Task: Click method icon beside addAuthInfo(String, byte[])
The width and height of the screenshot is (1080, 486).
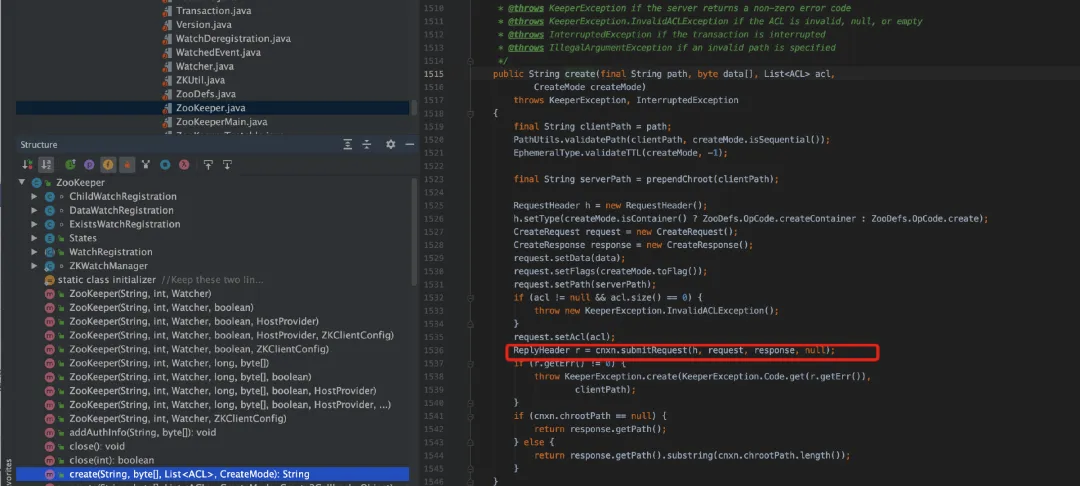Action: click(50, 433)
